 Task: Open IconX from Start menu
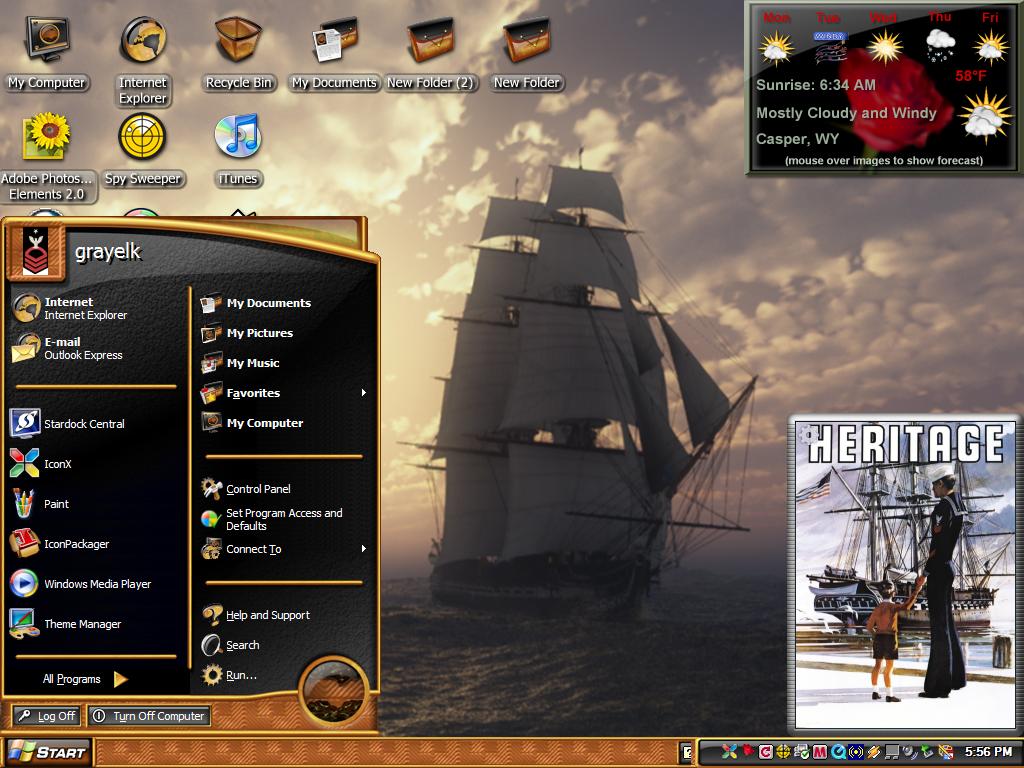click(x=41, y=464)
